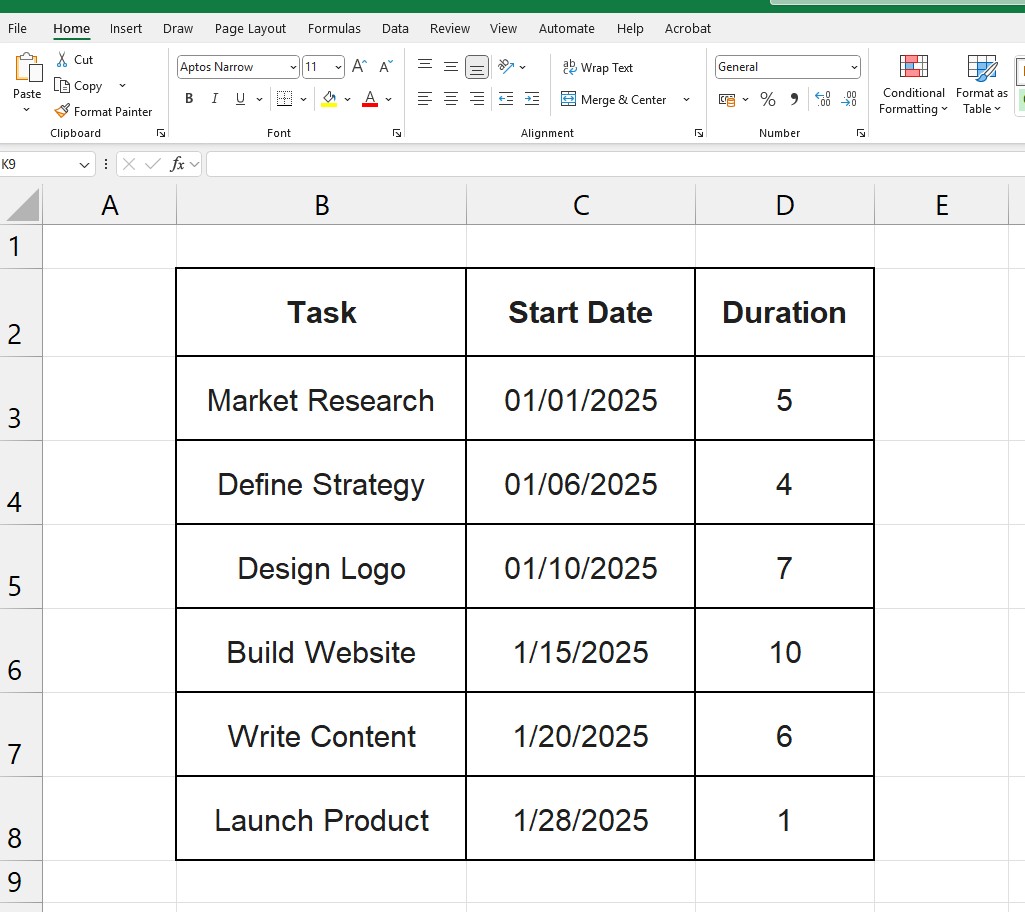The image size is (1025, 912).
Task: Open the font name dropdown showing Aptos Narrow
Action: pyautogui.click(x=291, y=66)
